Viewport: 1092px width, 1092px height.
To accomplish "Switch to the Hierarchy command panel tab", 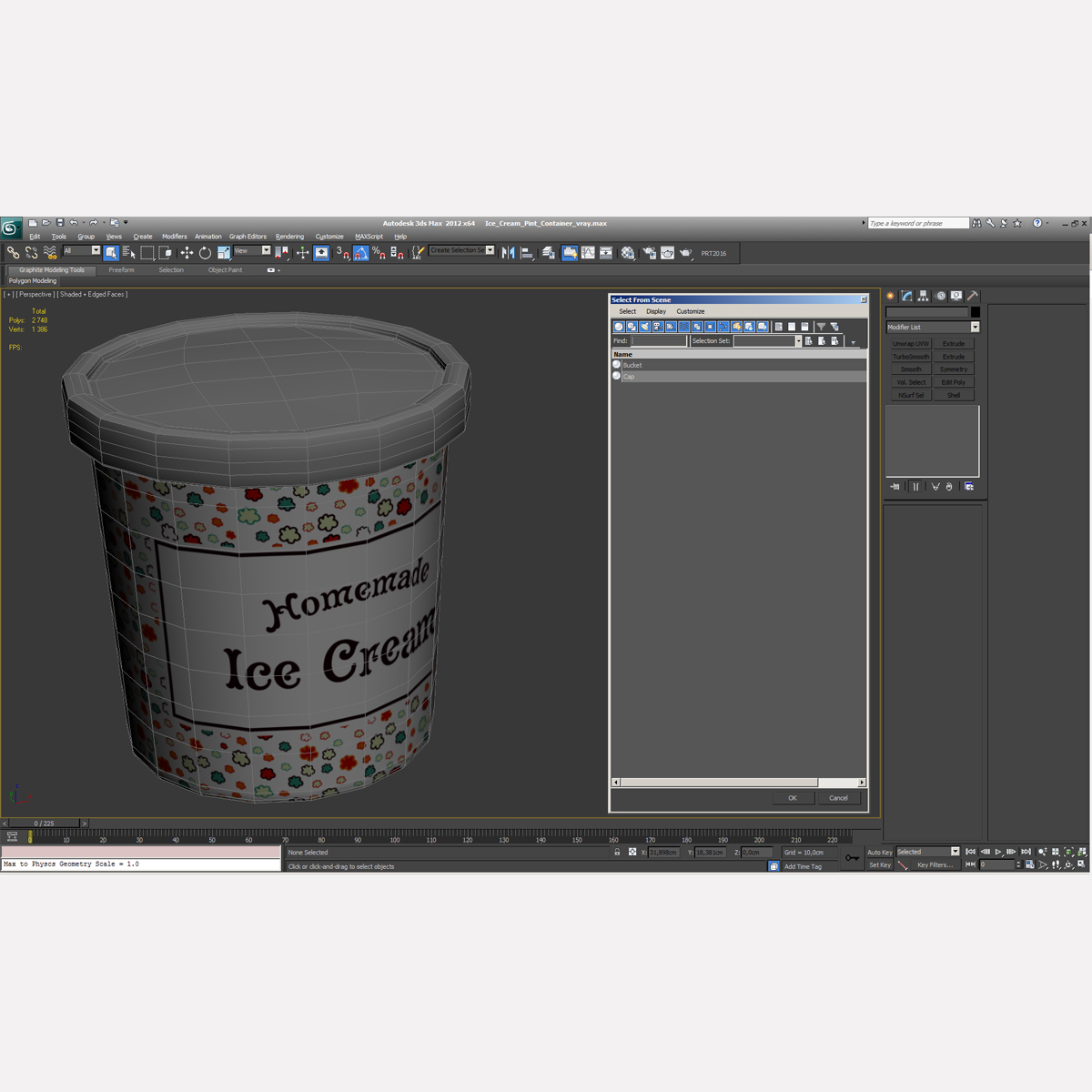I will click(924, 296).
